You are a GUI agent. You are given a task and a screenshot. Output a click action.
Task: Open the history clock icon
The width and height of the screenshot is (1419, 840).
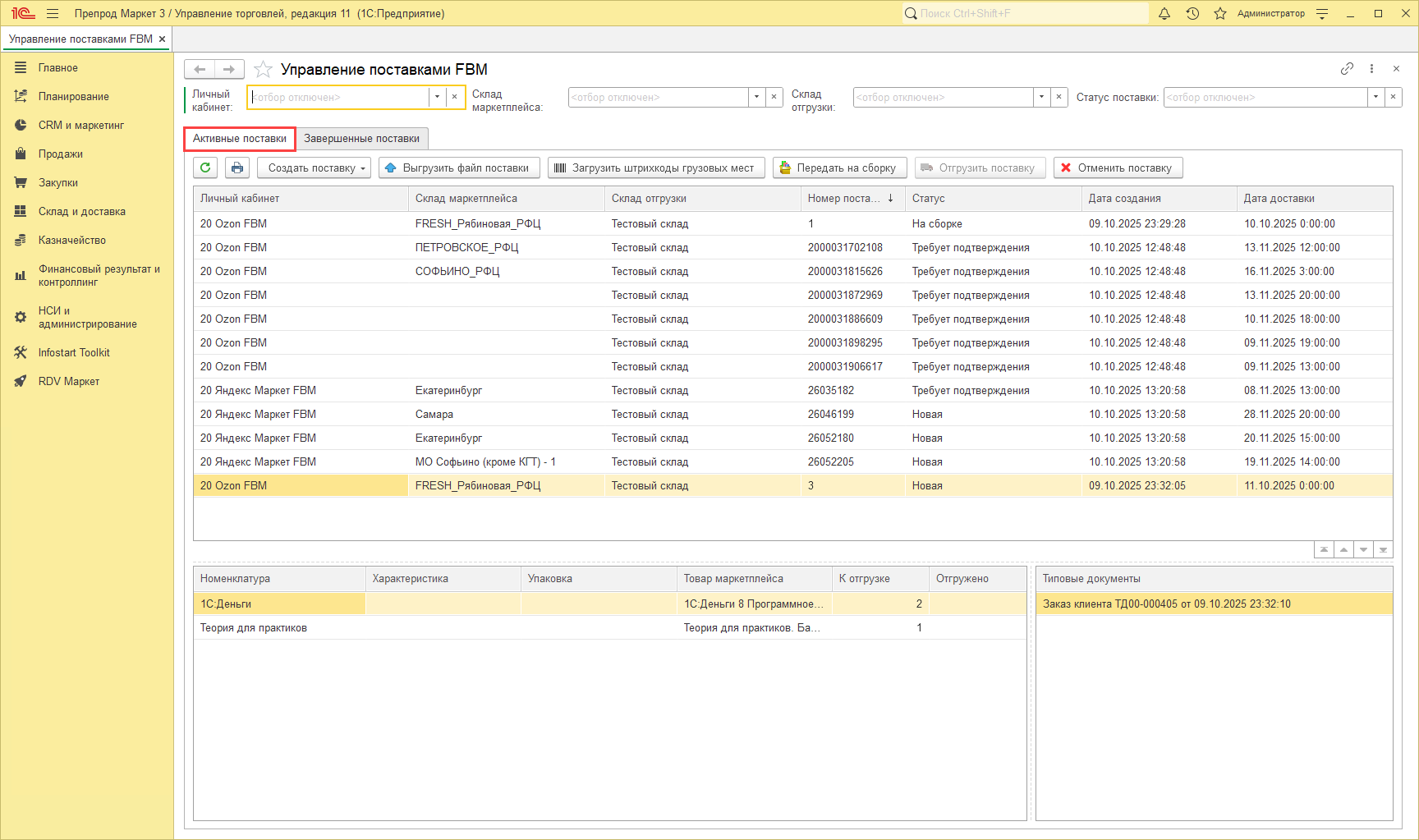pos(1192,13)
